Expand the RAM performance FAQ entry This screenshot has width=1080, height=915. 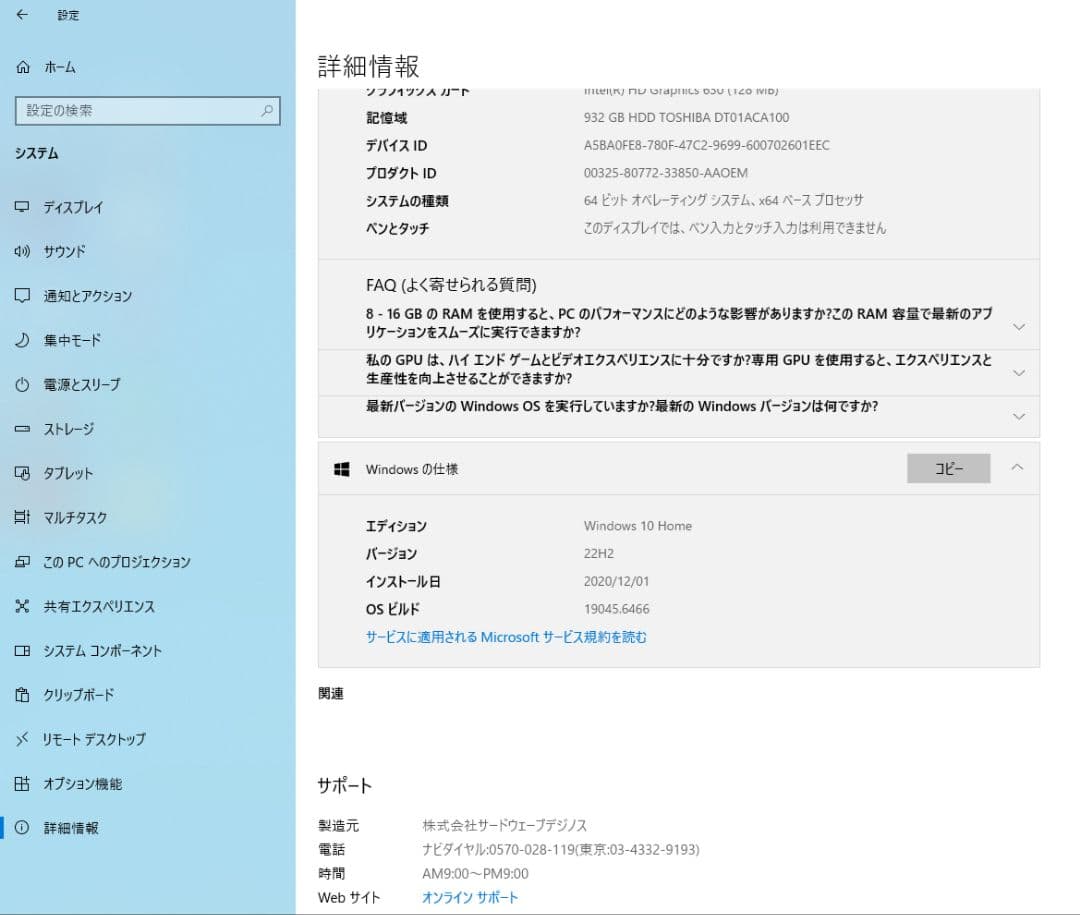click(x=1018, y=326)
